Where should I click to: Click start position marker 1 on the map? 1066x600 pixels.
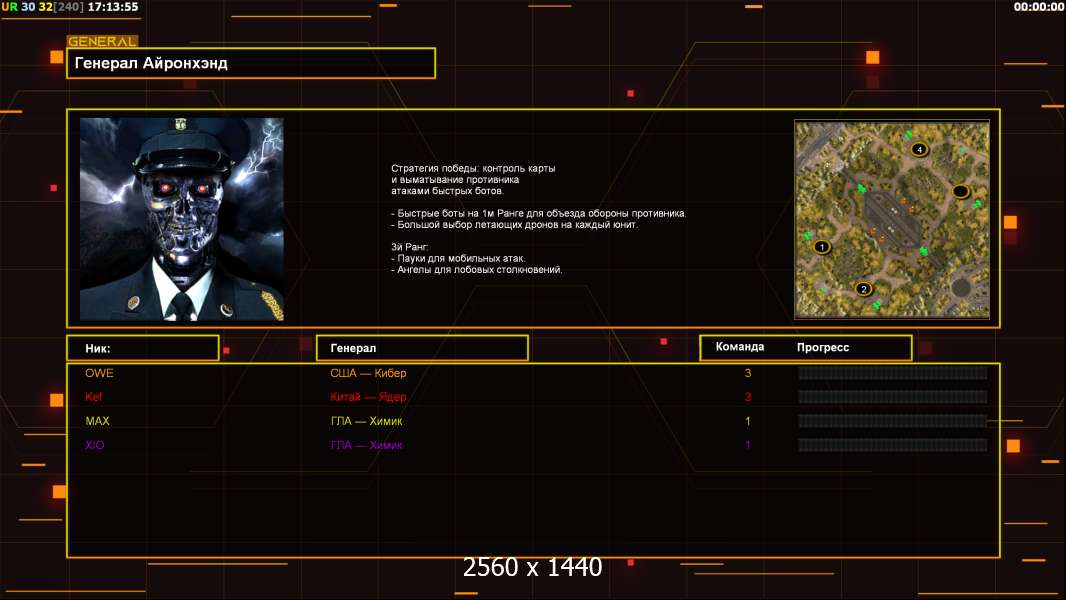[x=822, y=246]
